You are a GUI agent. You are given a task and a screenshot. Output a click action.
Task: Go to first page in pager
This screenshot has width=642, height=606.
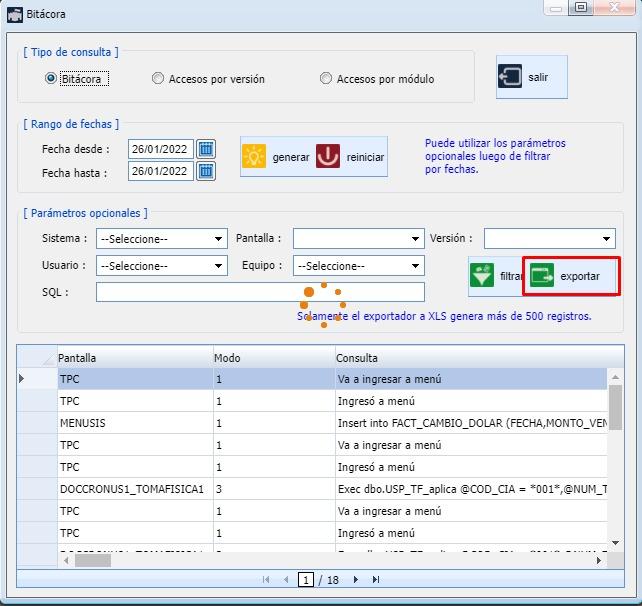pos(266,579)
